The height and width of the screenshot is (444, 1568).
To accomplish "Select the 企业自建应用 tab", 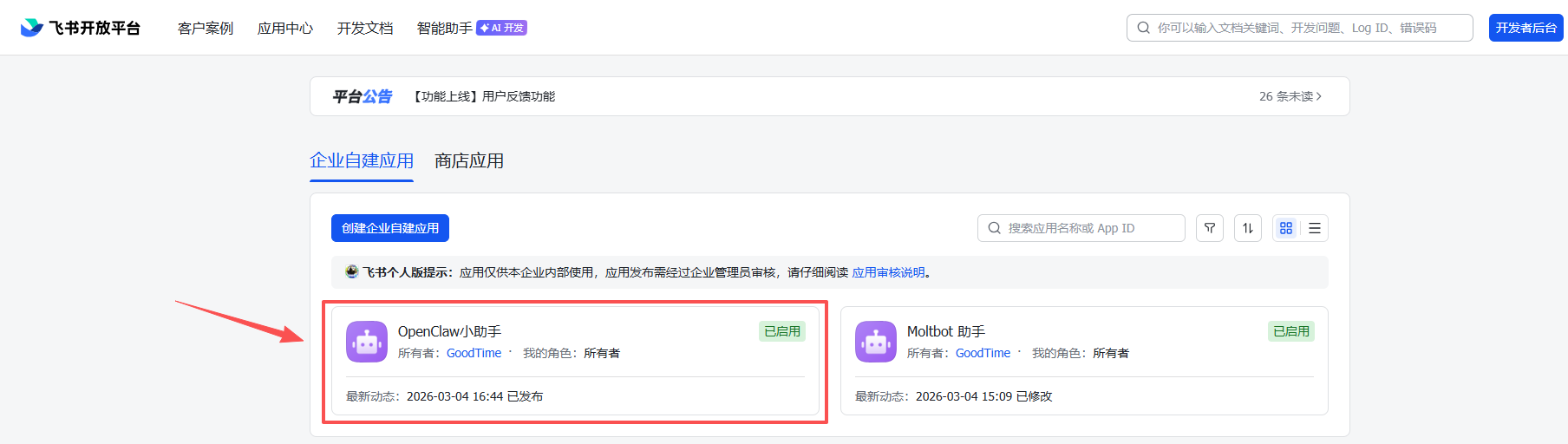I will point(362,161).
